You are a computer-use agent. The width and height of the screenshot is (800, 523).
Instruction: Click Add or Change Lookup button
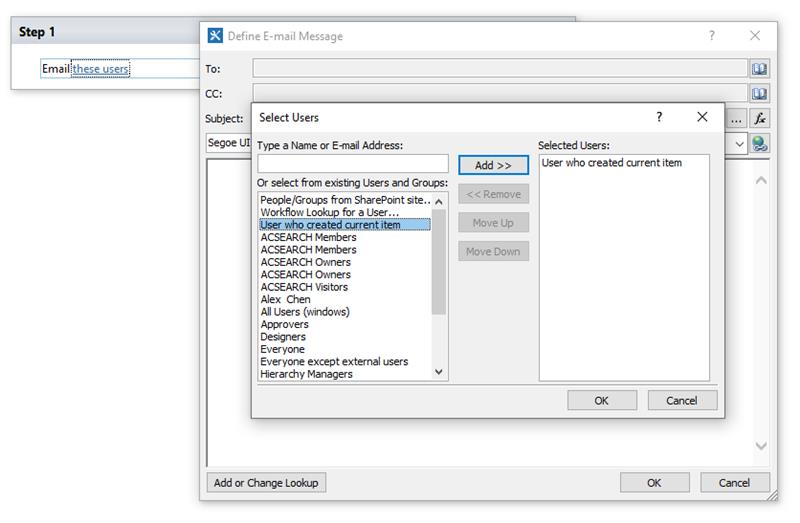point(266,483)
